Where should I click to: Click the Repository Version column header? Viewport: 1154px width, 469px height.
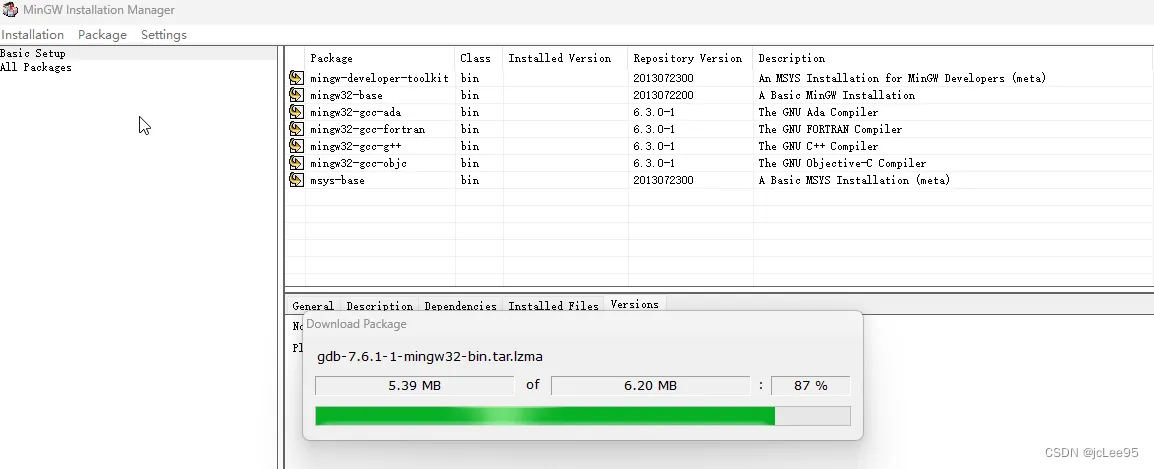(x=690, y=58)
